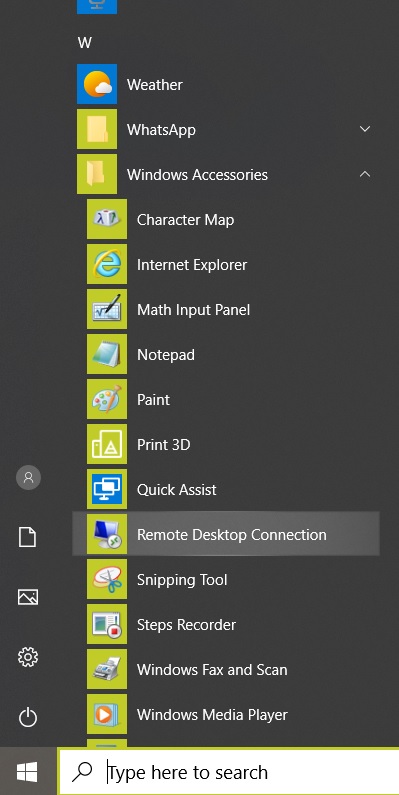Click the Paint text label
The image size is (399, 795).
[154, 400]
